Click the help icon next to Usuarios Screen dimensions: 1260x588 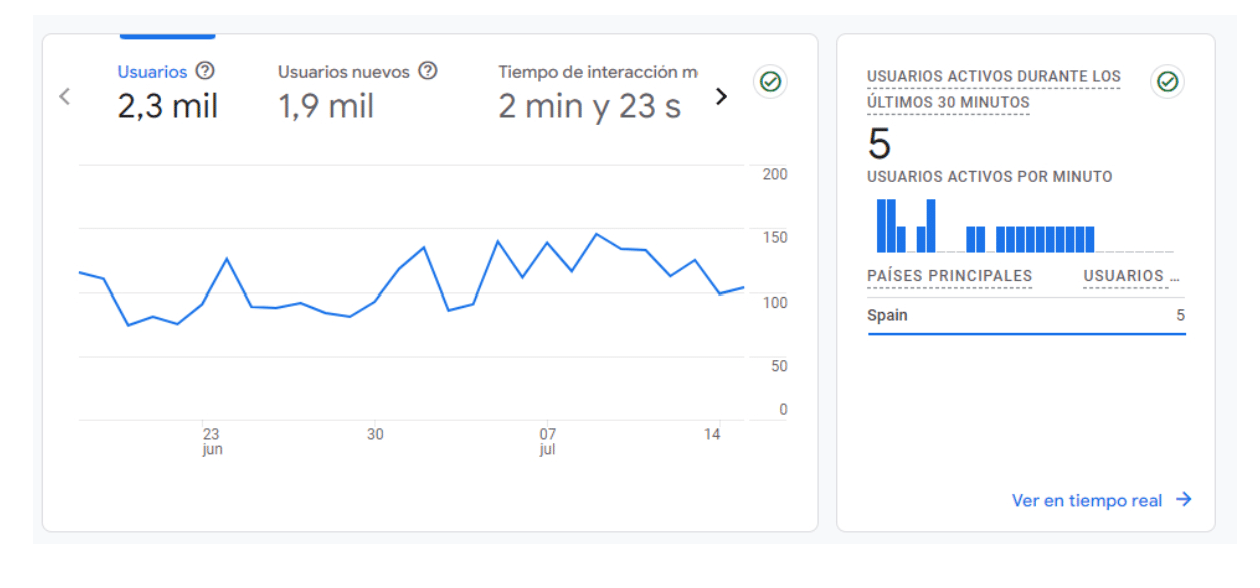pyautogui.click(x=205, y=71)
